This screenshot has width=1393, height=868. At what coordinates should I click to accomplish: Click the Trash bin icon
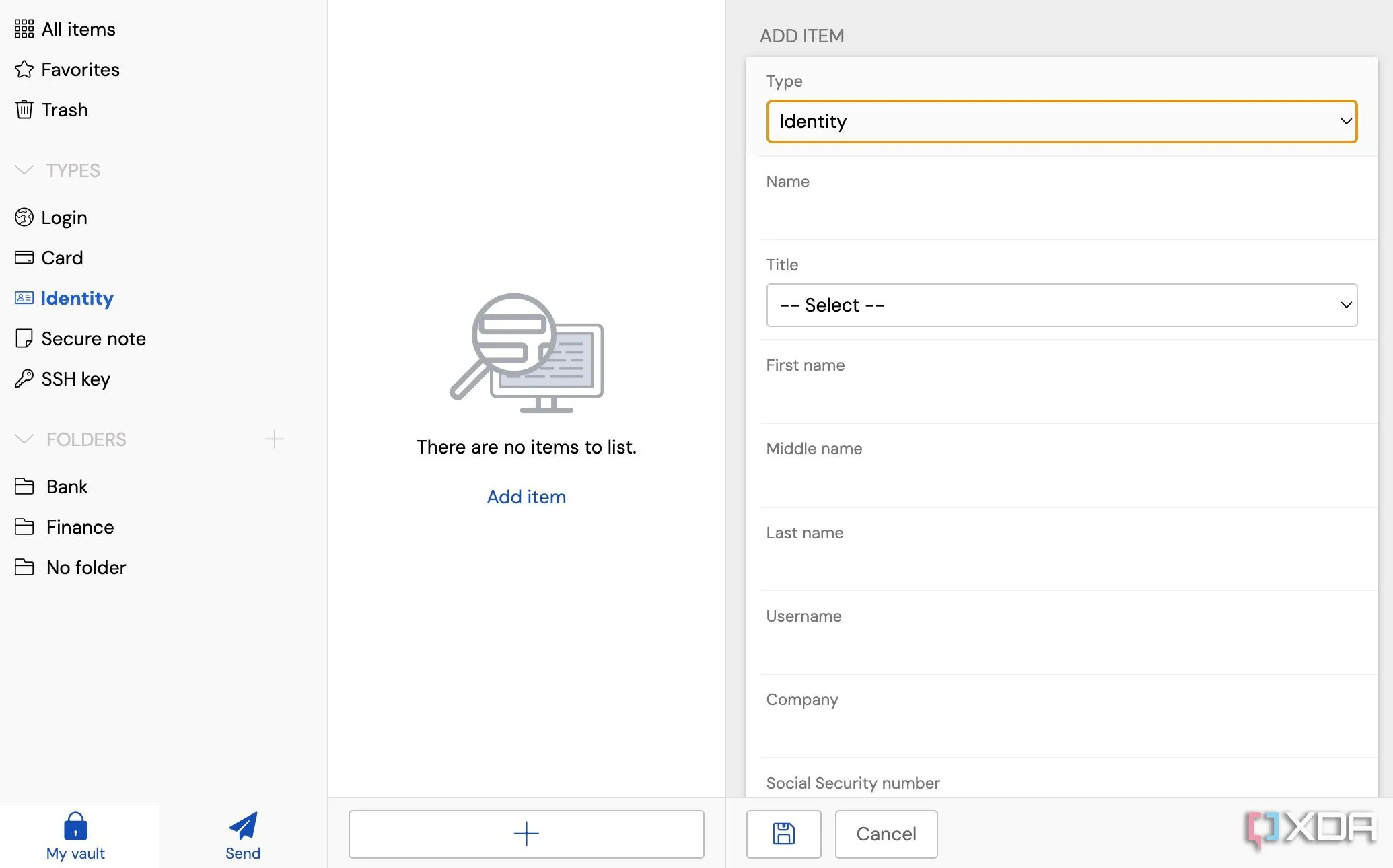24,110
